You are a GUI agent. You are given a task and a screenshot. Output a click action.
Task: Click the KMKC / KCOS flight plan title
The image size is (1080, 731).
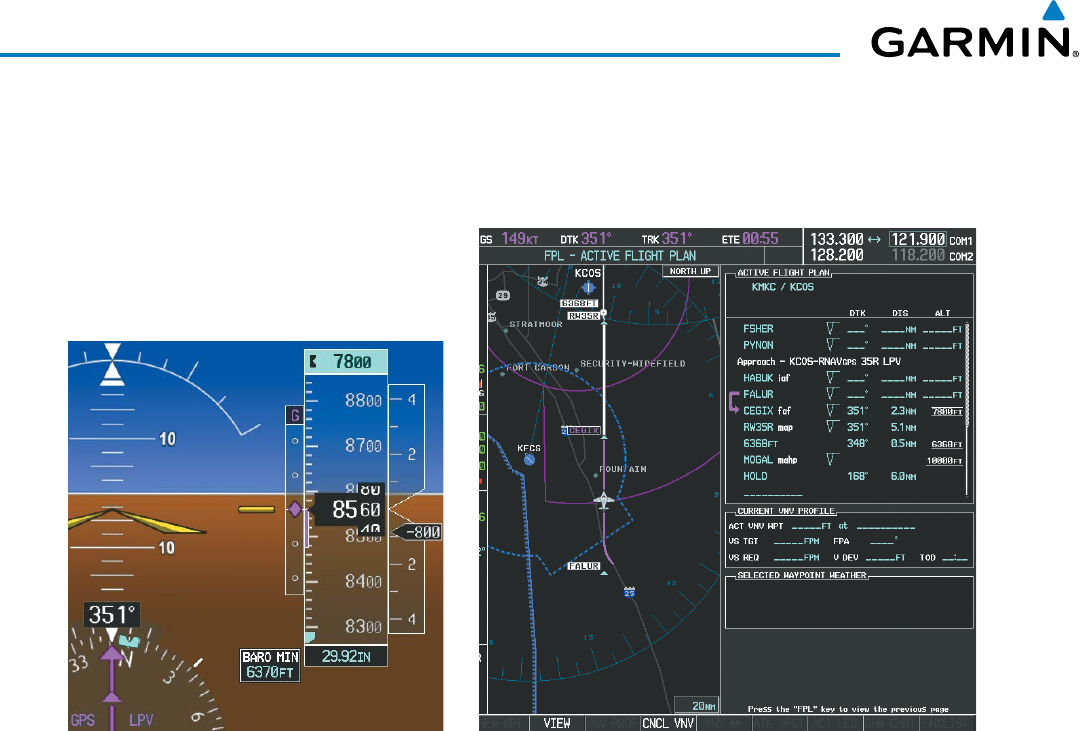pos(782,287)
